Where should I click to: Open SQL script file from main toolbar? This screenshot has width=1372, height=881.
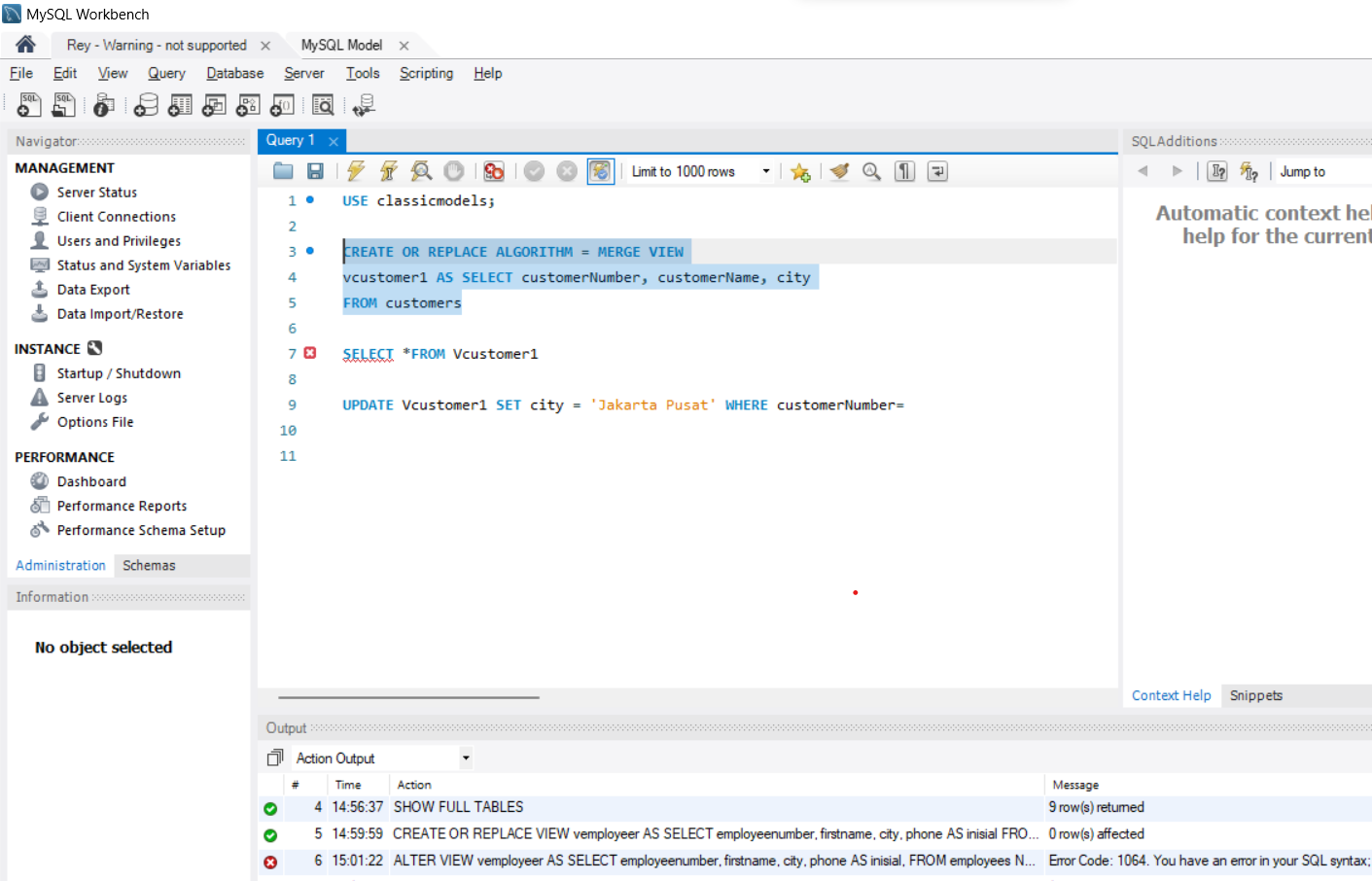63,105
